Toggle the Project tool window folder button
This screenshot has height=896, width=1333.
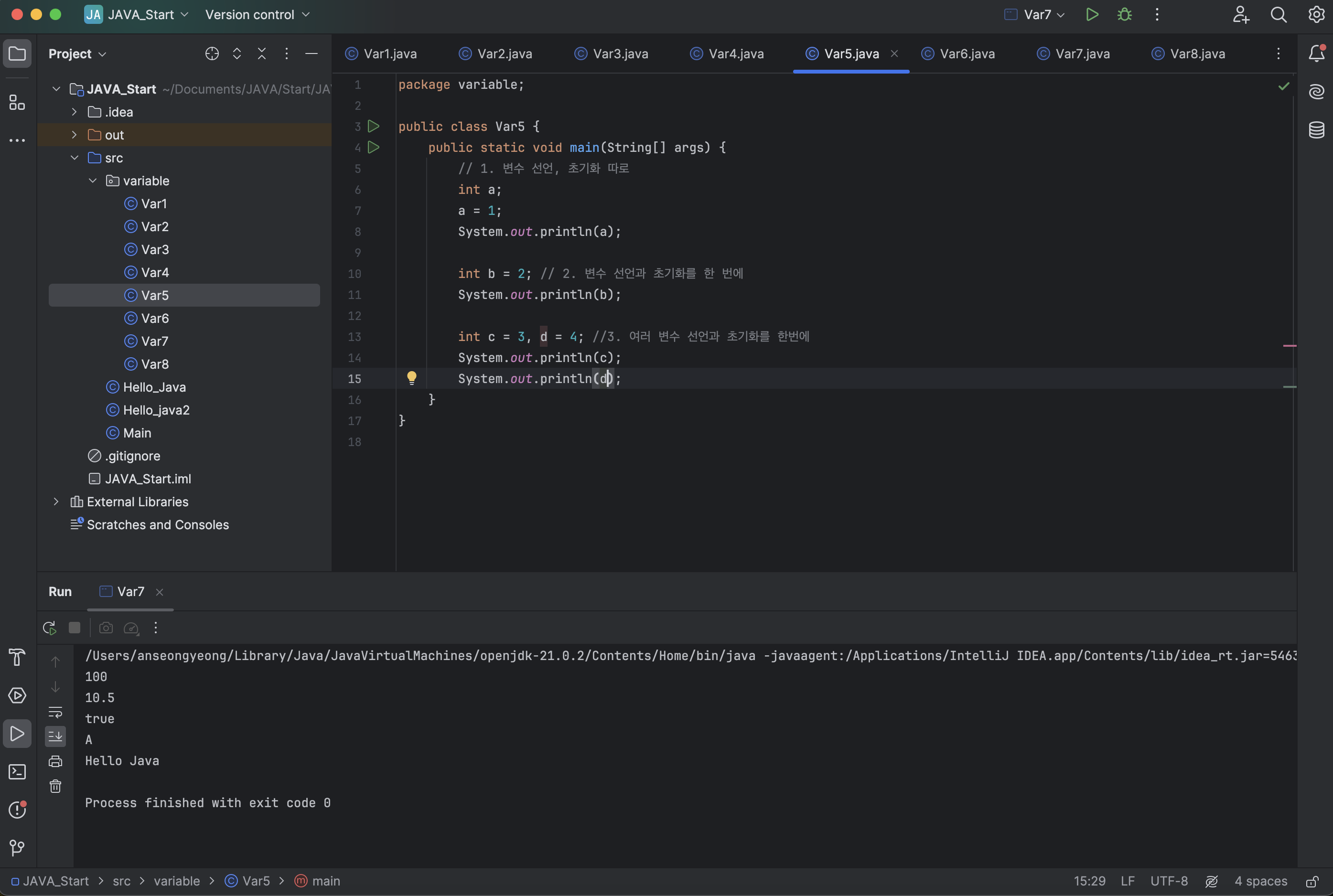pyautogui.click(x=17, y=54)
